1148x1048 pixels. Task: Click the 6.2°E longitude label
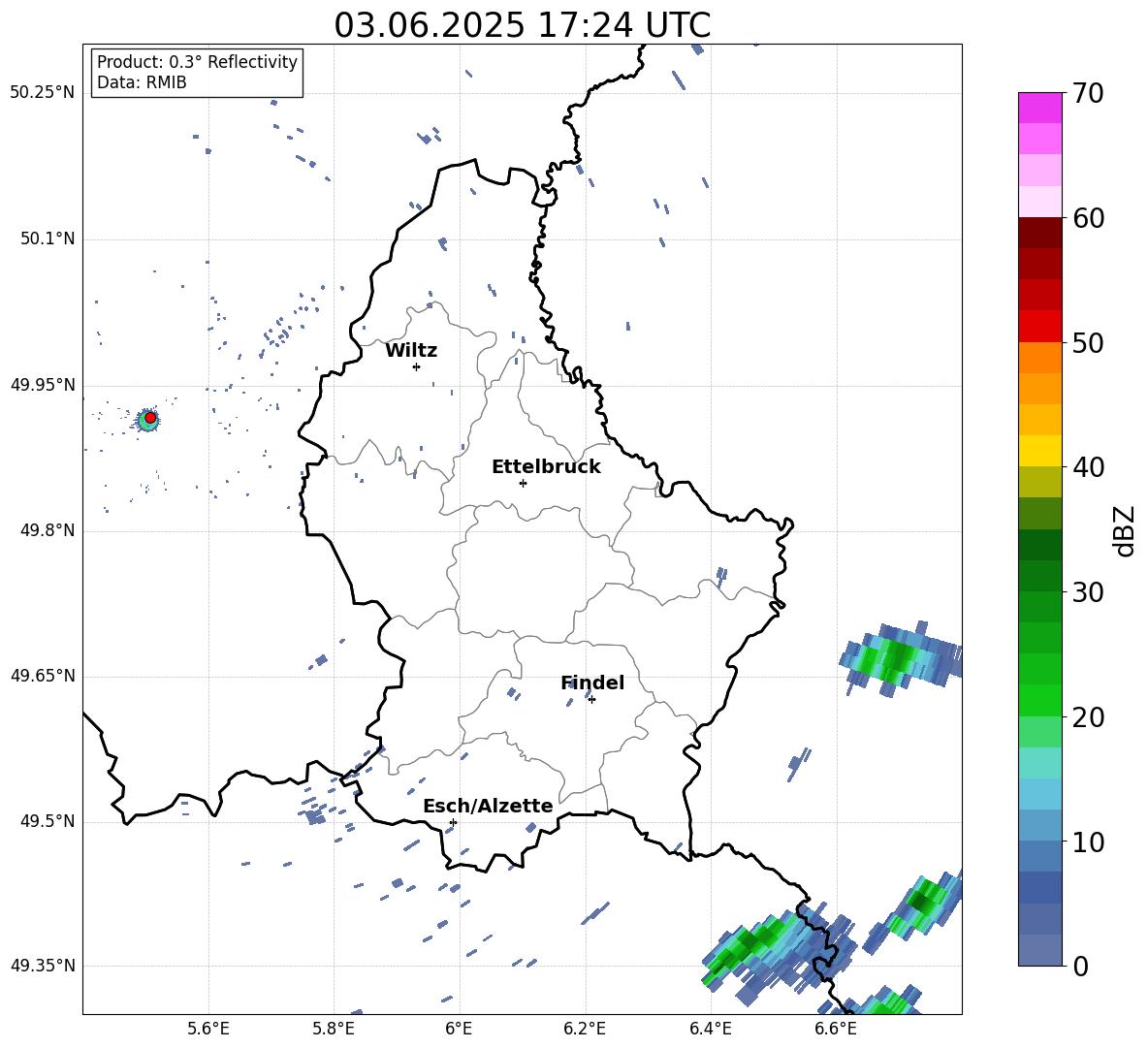[x=585, y=1029]
